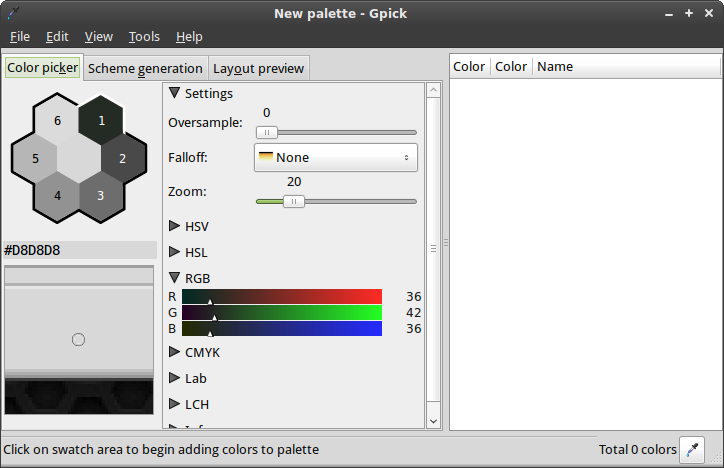Screen dimensions: 724x468
Task: Select hexagon swatch number 4
Action: 57,195
